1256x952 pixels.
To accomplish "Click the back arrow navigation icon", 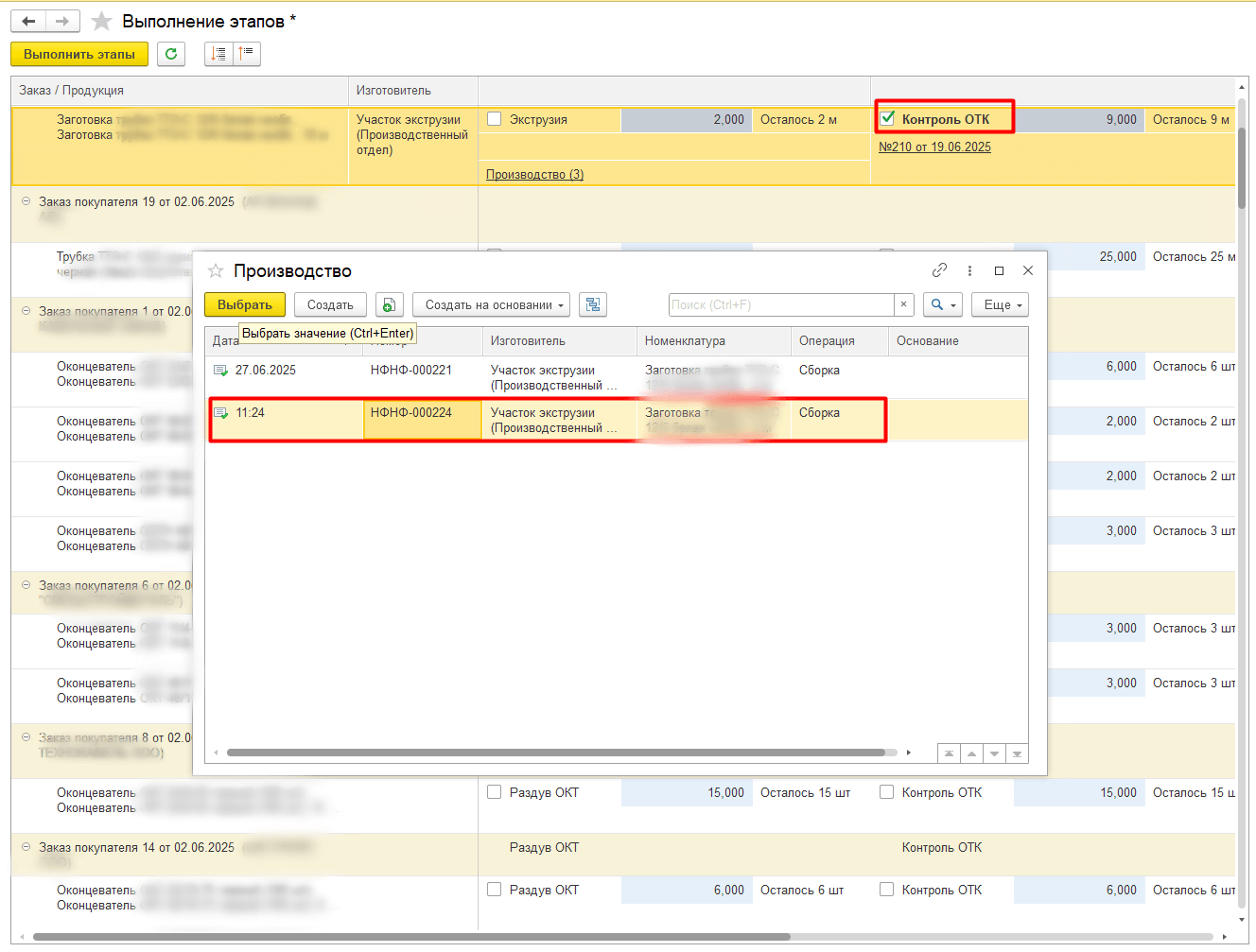I will point(28,21).
